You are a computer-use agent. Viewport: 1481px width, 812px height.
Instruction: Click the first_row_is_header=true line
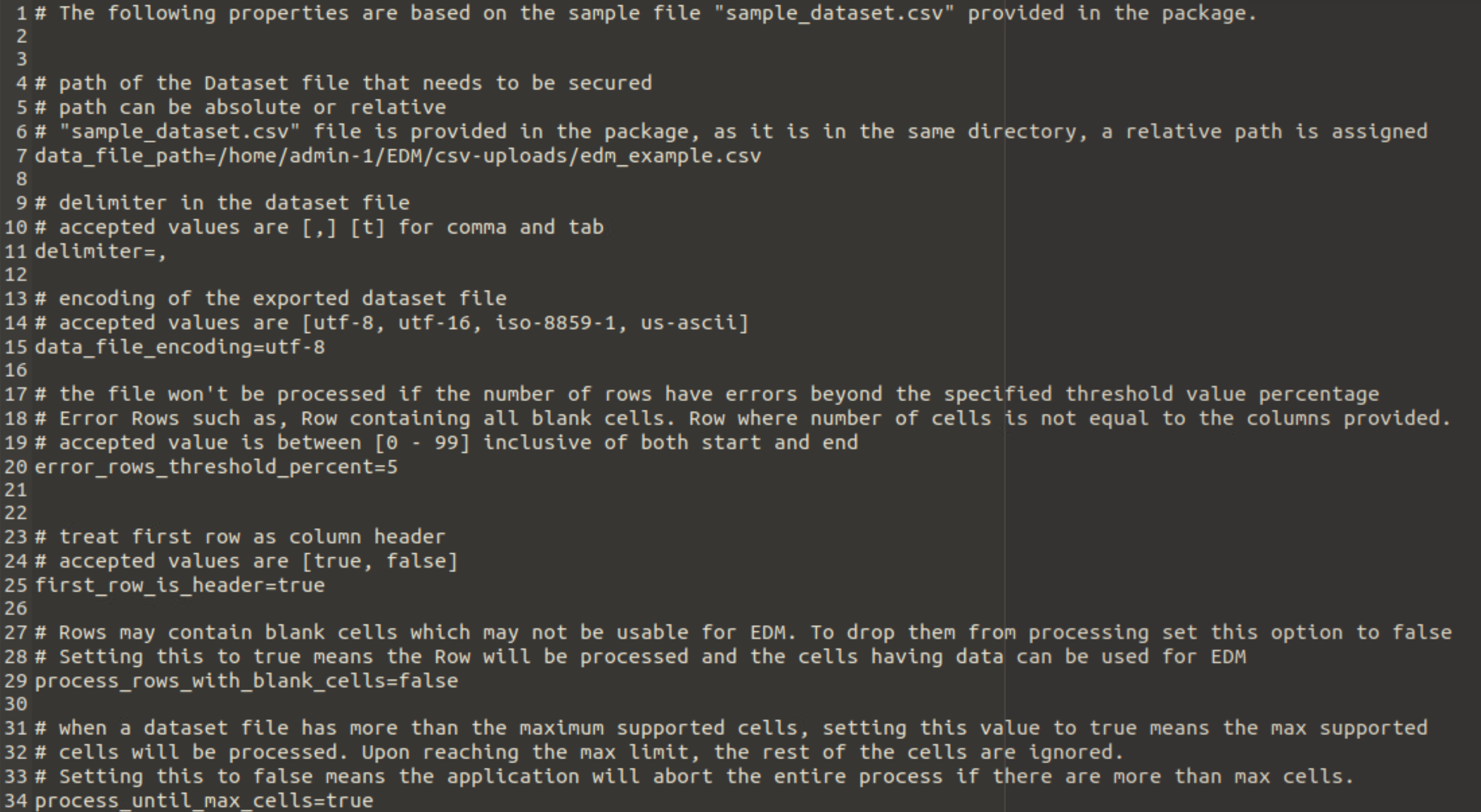[180, 586]
